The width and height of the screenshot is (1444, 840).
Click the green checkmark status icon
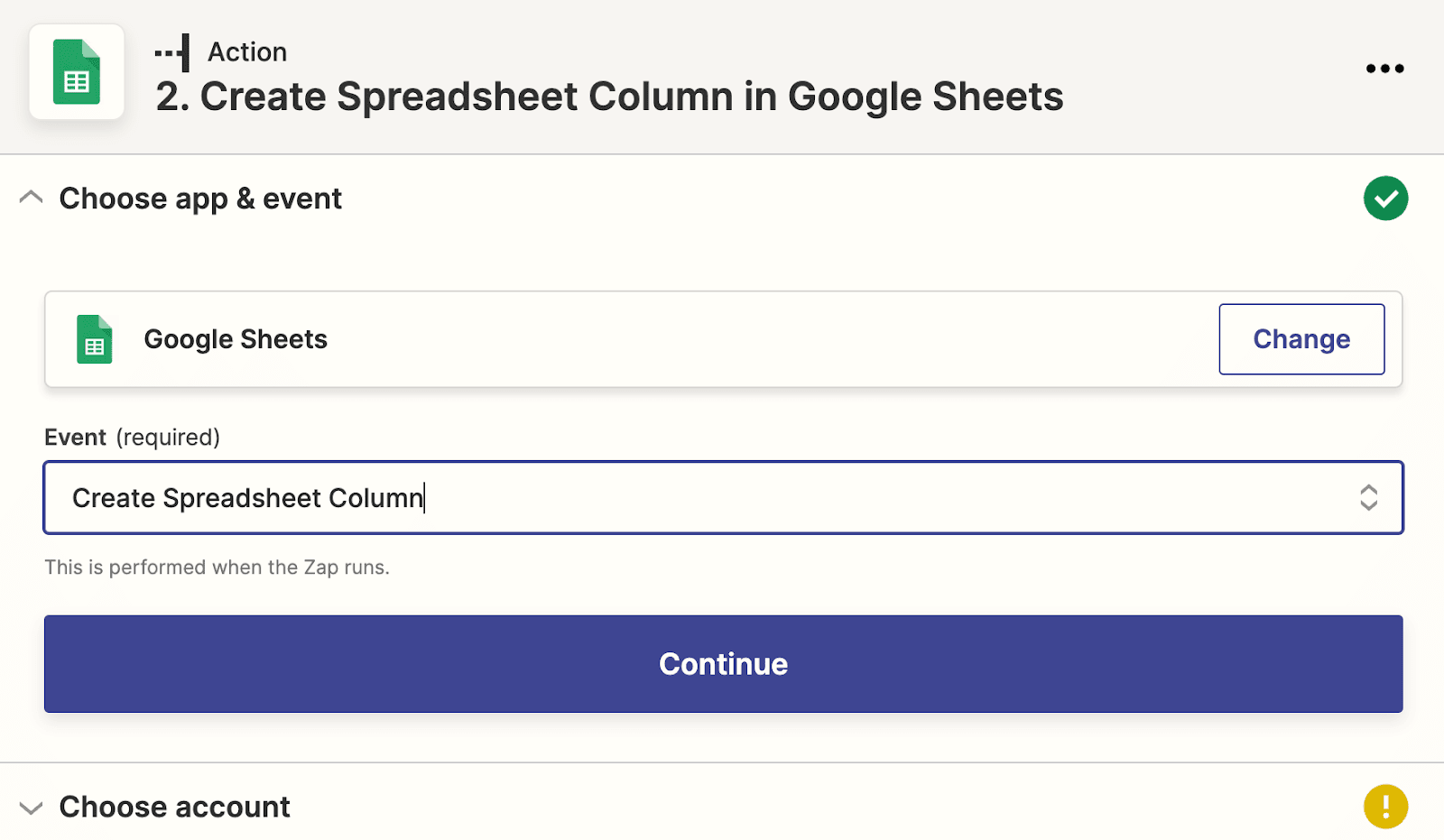pyautogui.click(x=1385, y=198)
